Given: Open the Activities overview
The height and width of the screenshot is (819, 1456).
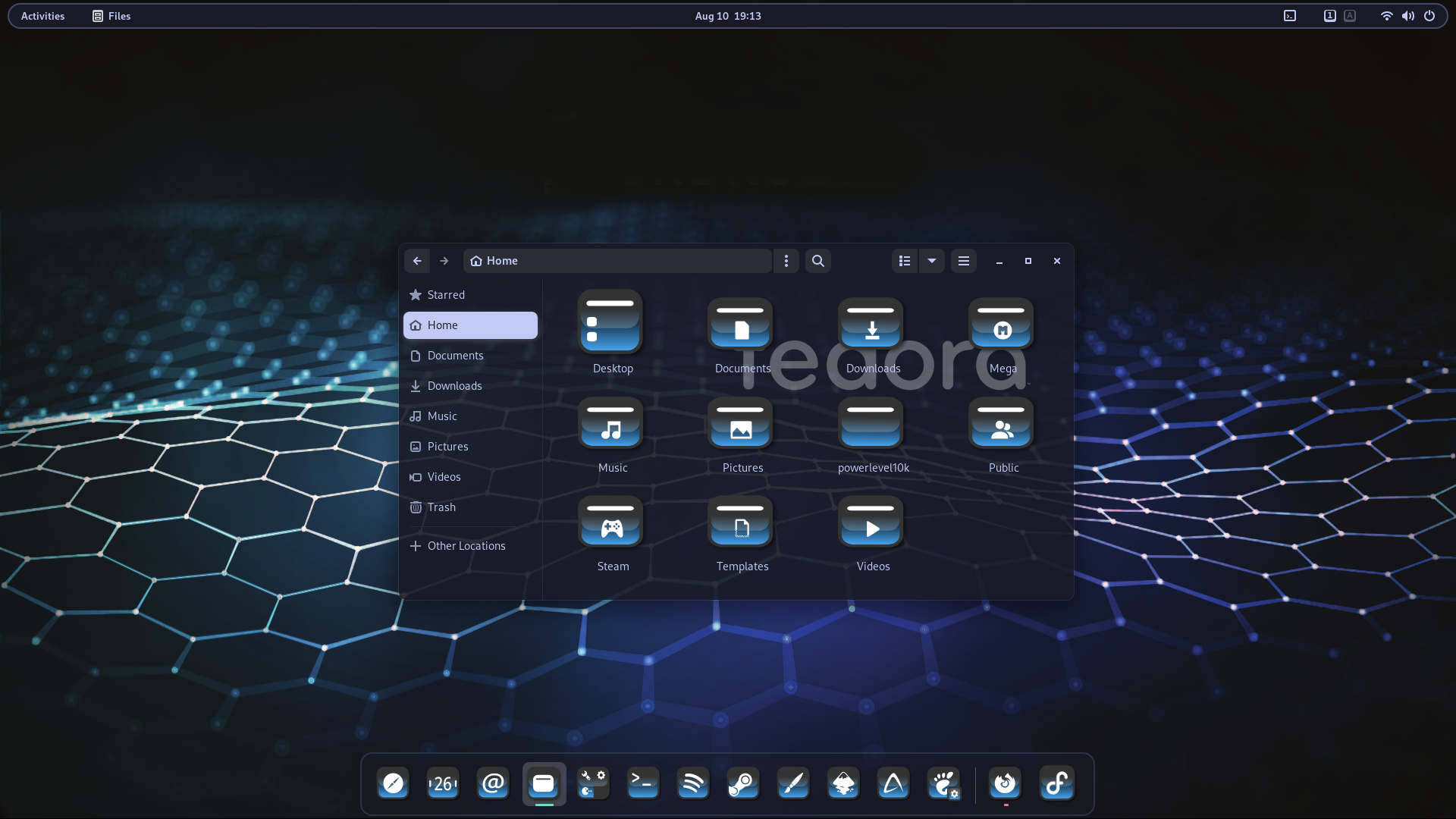Looking at the screenshot, I should (42, 16).
